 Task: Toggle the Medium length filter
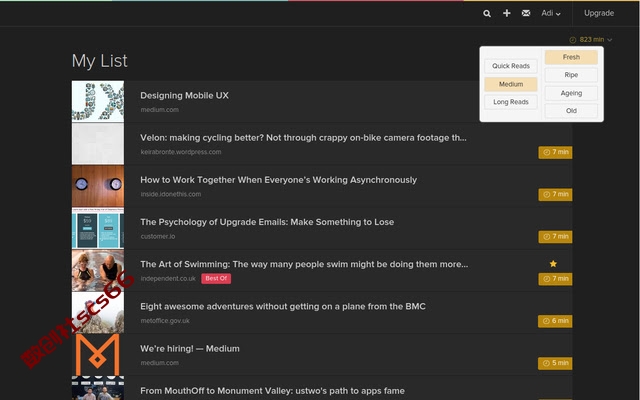pos(511,84)
